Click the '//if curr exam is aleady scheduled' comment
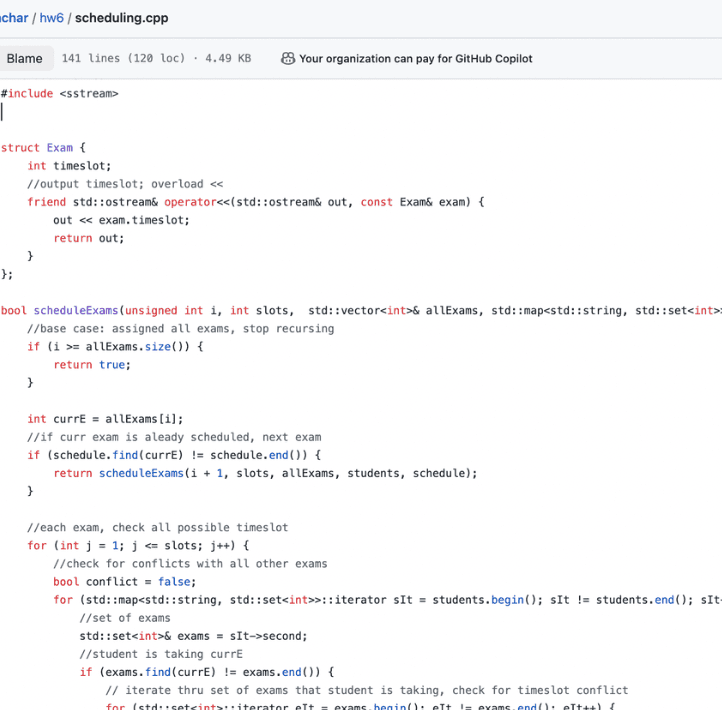The image size is (722, 710). coord(174,437)
